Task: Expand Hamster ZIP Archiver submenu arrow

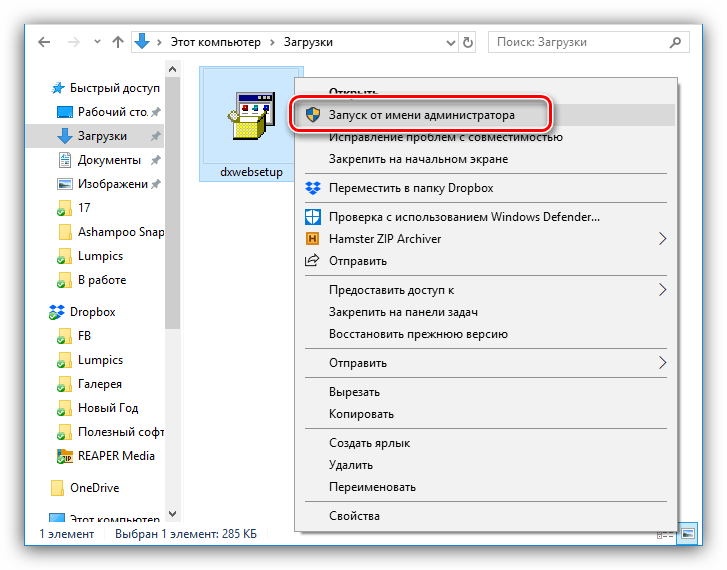Action: click(663, 239)
